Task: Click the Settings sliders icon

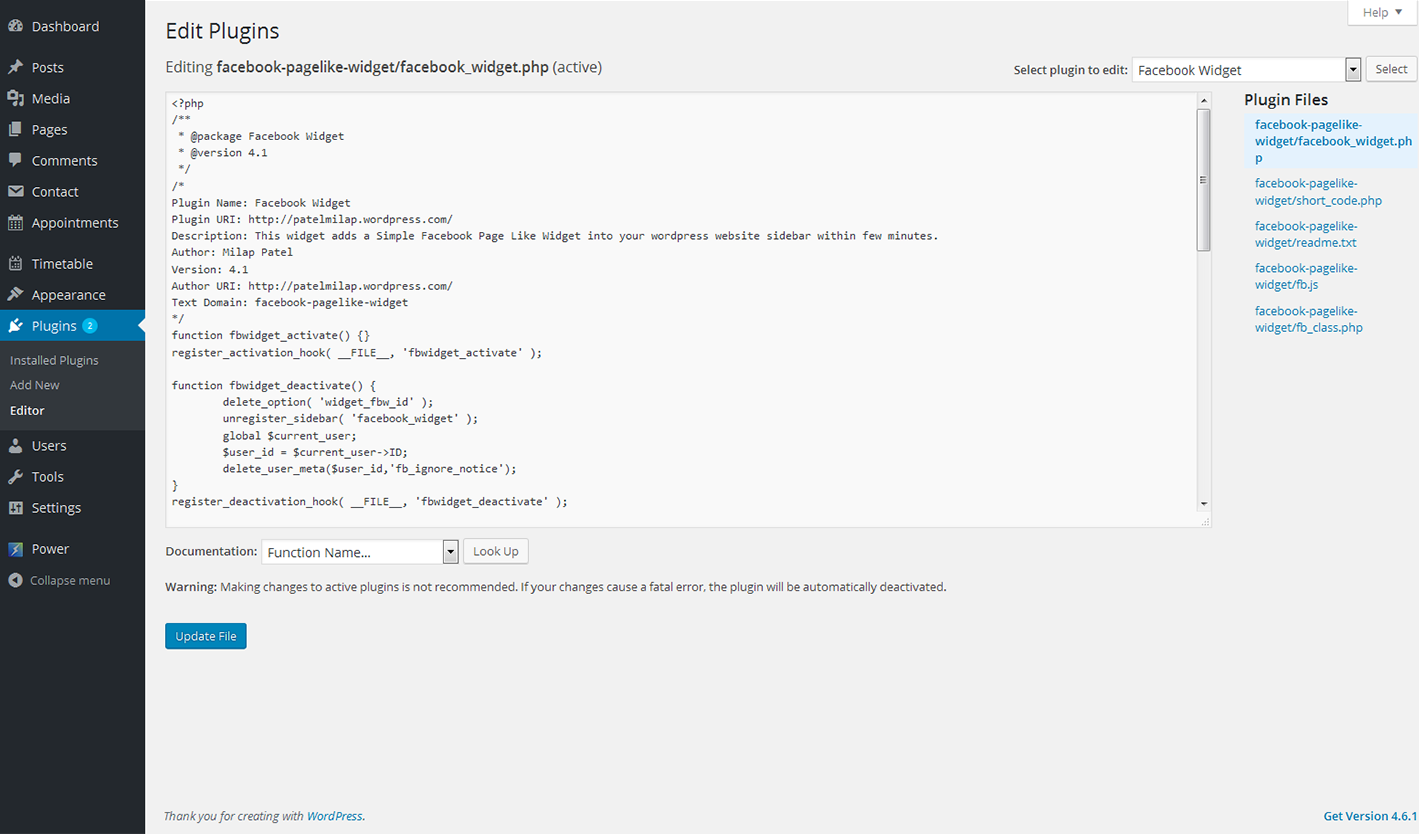Action: (16, 507)
